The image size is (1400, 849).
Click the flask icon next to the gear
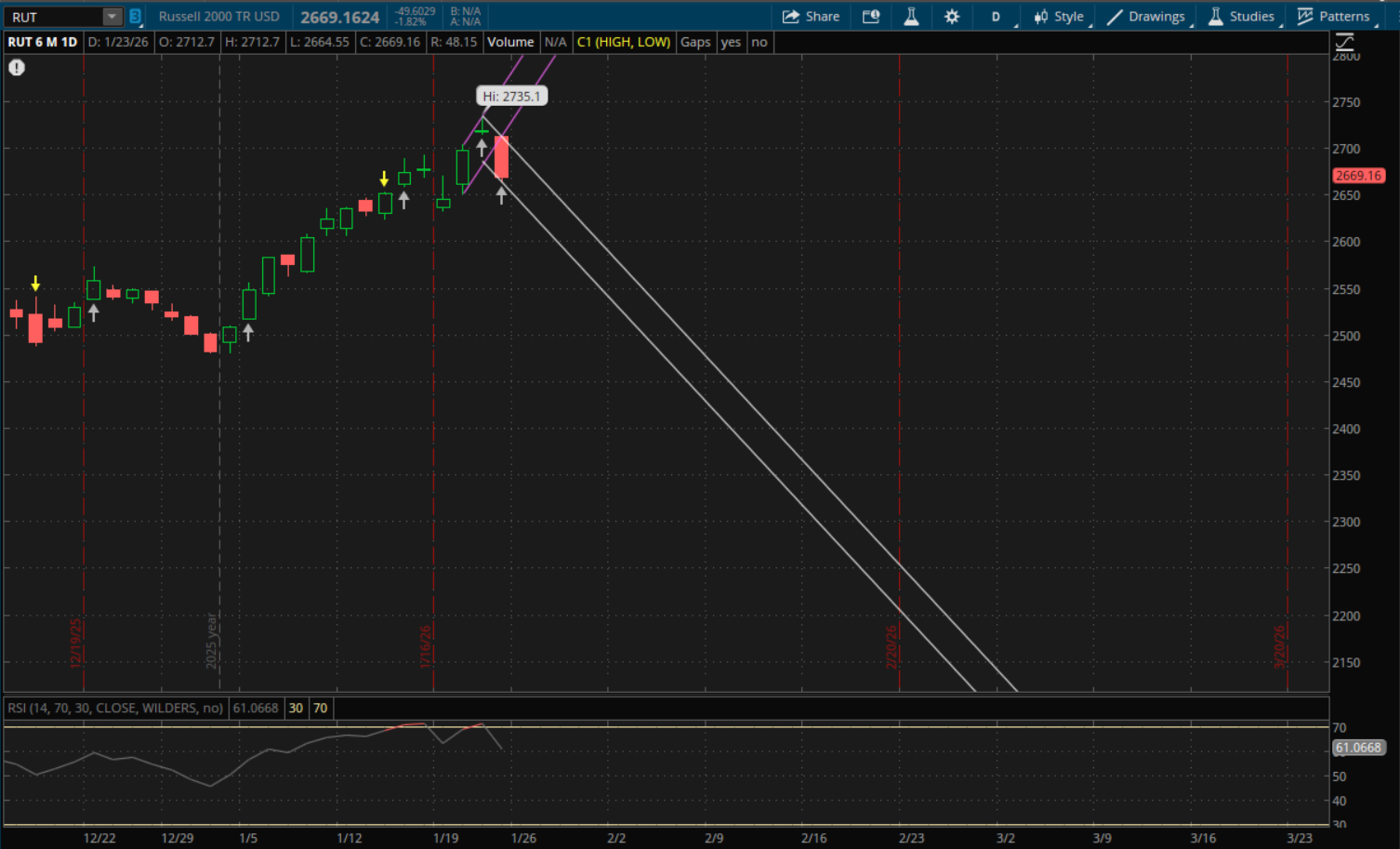pyautogui.click(x=911, y=17)
